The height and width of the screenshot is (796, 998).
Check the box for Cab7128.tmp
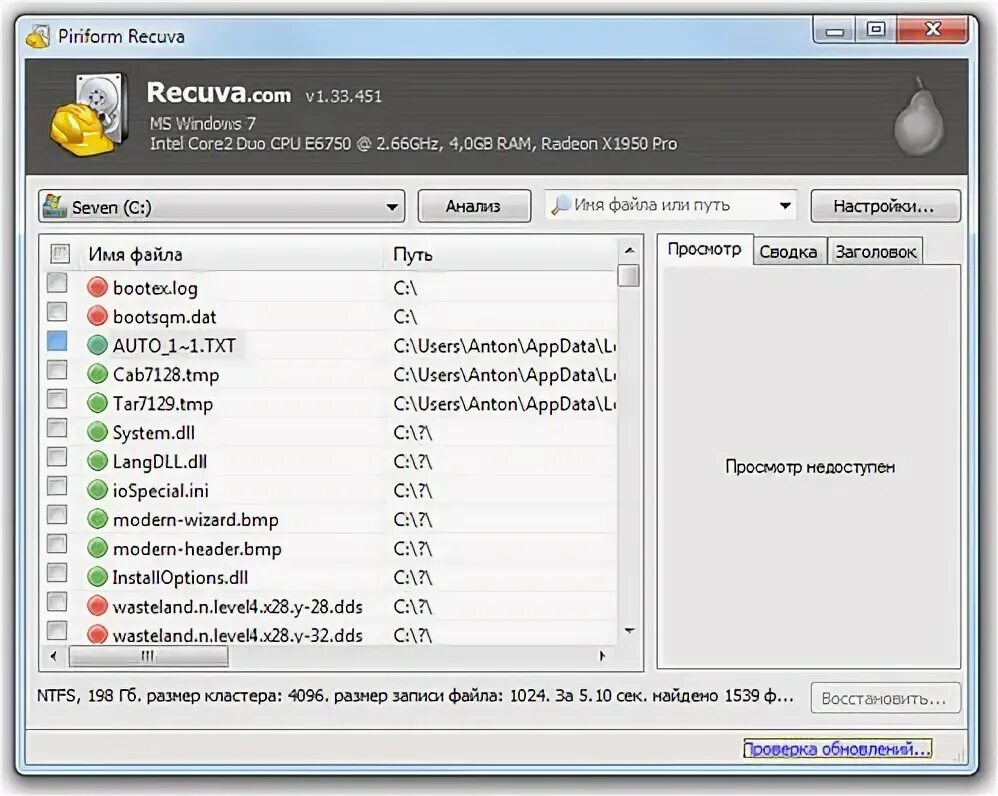point(57,370)
